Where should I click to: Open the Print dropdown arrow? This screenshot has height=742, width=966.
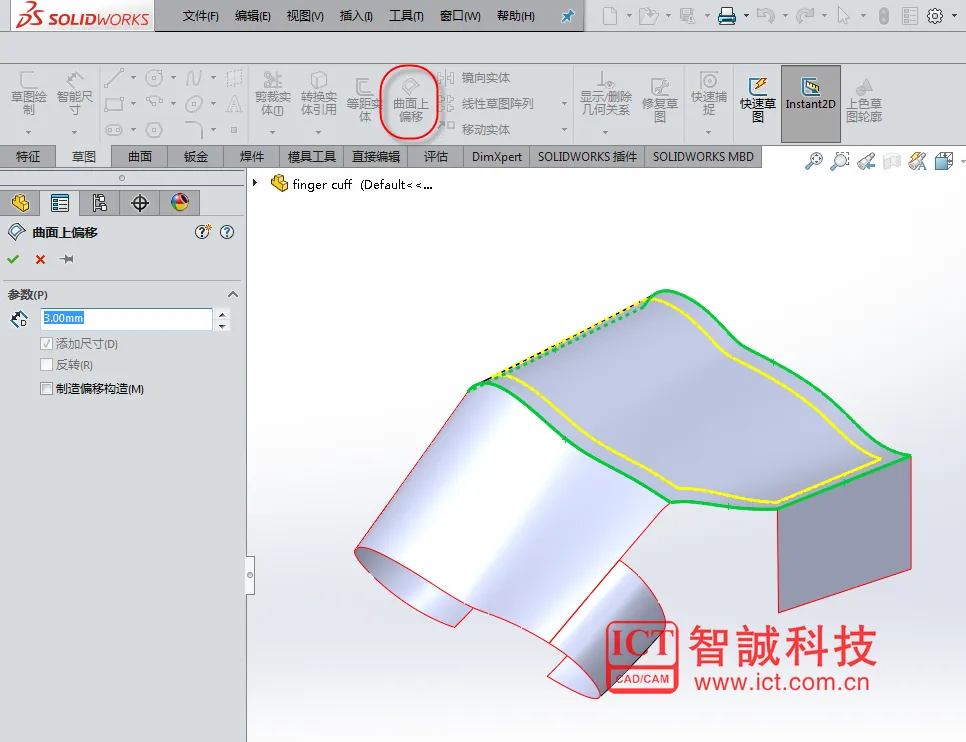coord(746,15)
